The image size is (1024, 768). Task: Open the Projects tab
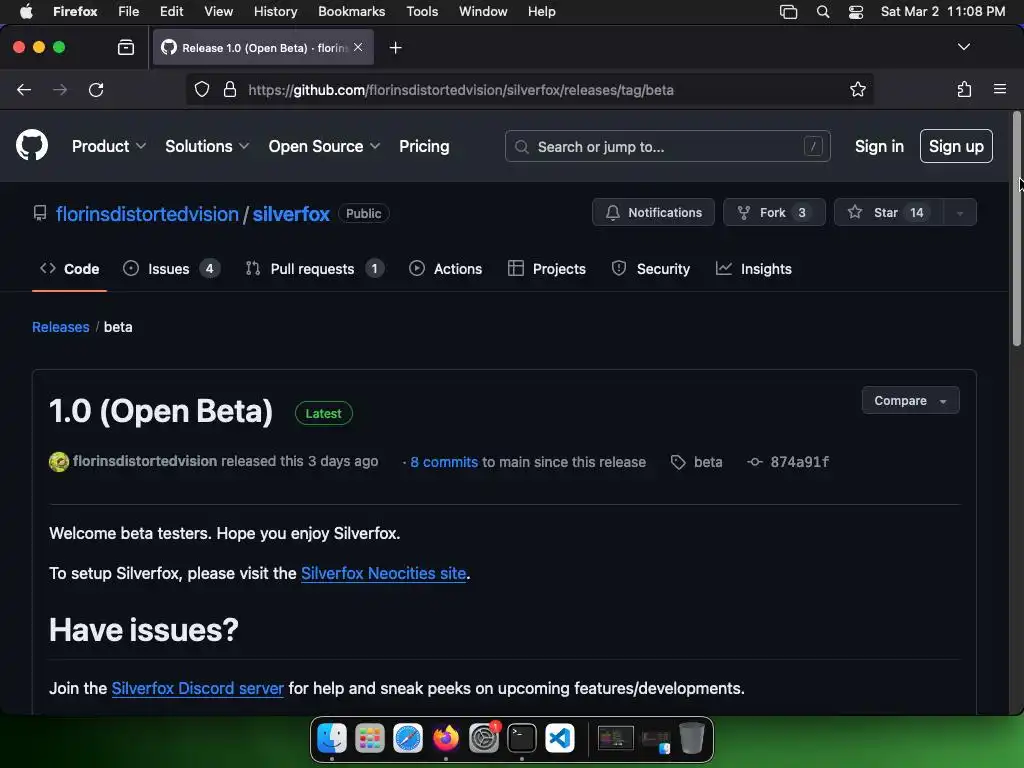point(547,269)
